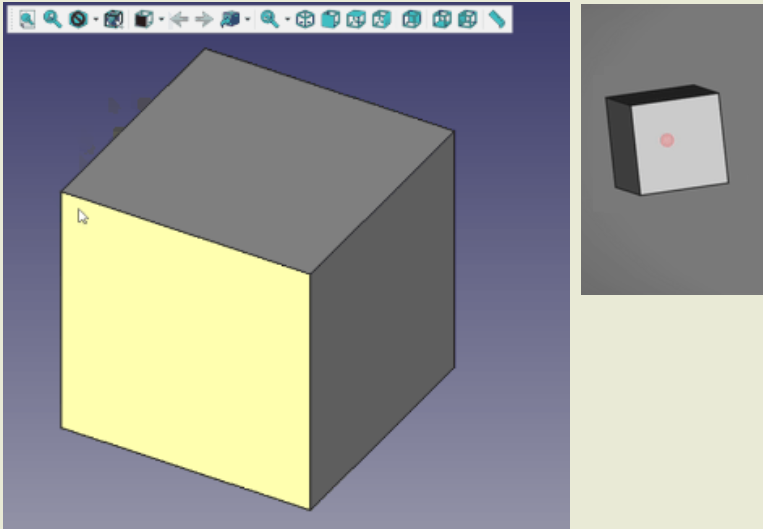Expand dropdown arrow beside blue cube icon
This screenshot has width=763, height=529.
(x=247, y=19)
